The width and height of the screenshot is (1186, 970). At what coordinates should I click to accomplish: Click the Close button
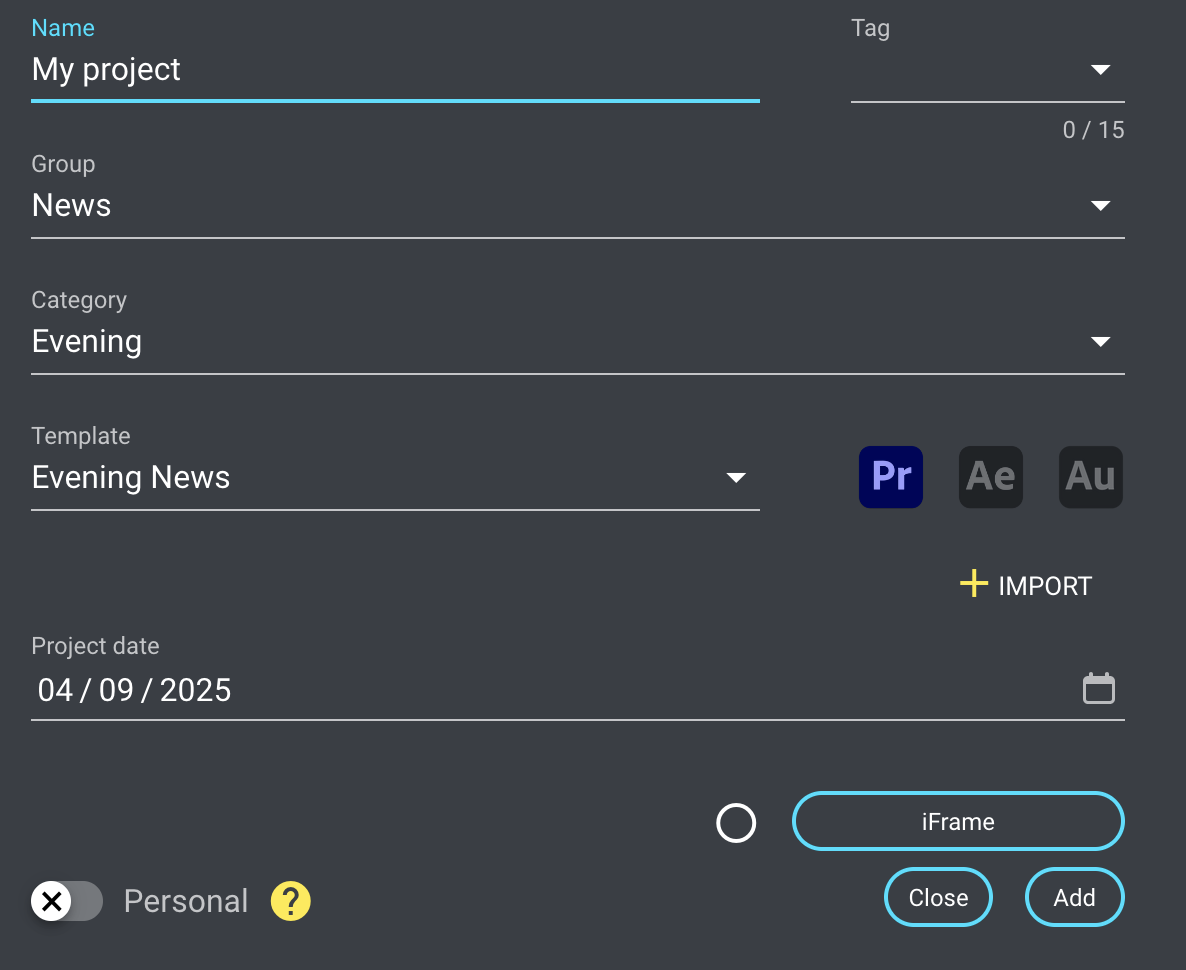coord(938,897)
